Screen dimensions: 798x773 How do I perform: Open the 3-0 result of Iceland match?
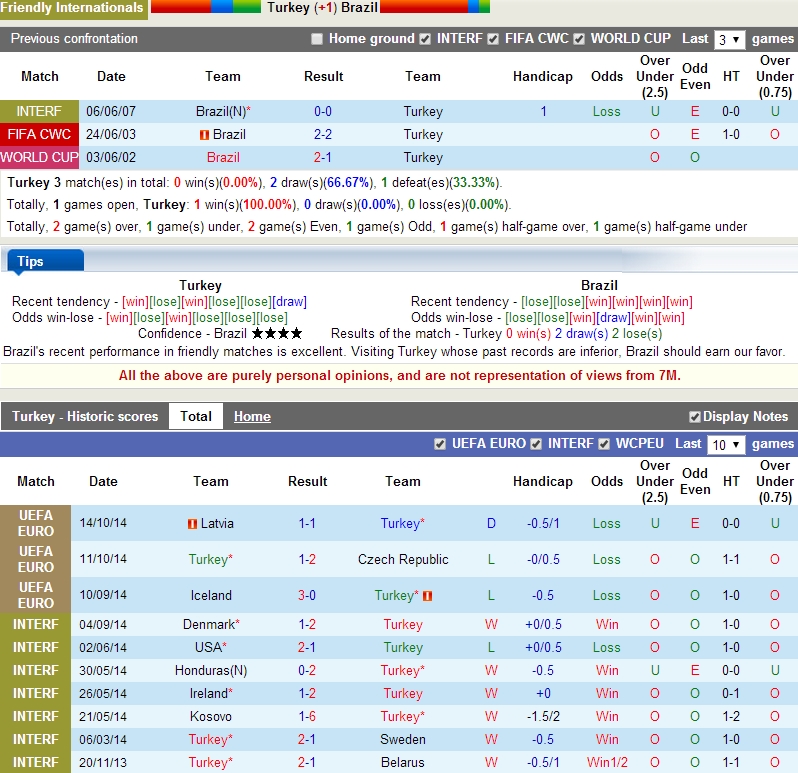[307, 595]
